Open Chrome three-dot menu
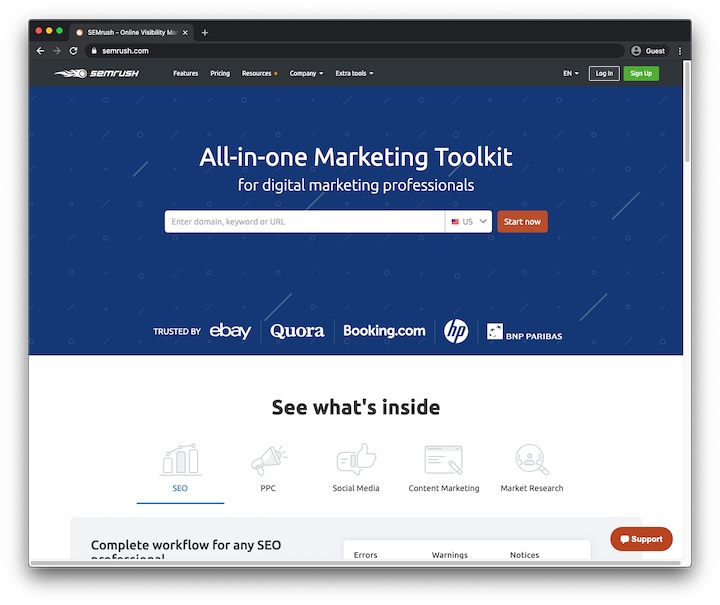This screenshot has height=605, width=720. coord(680,51)
